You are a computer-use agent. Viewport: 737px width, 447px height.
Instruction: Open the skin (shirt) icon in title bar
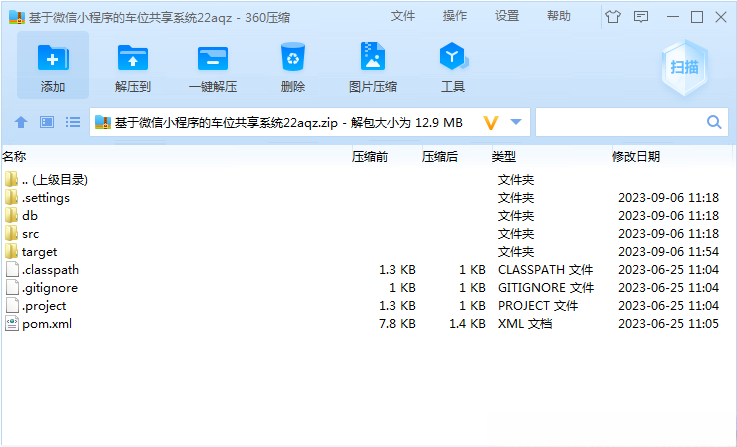pyautogui.click(x=612, y=17)
